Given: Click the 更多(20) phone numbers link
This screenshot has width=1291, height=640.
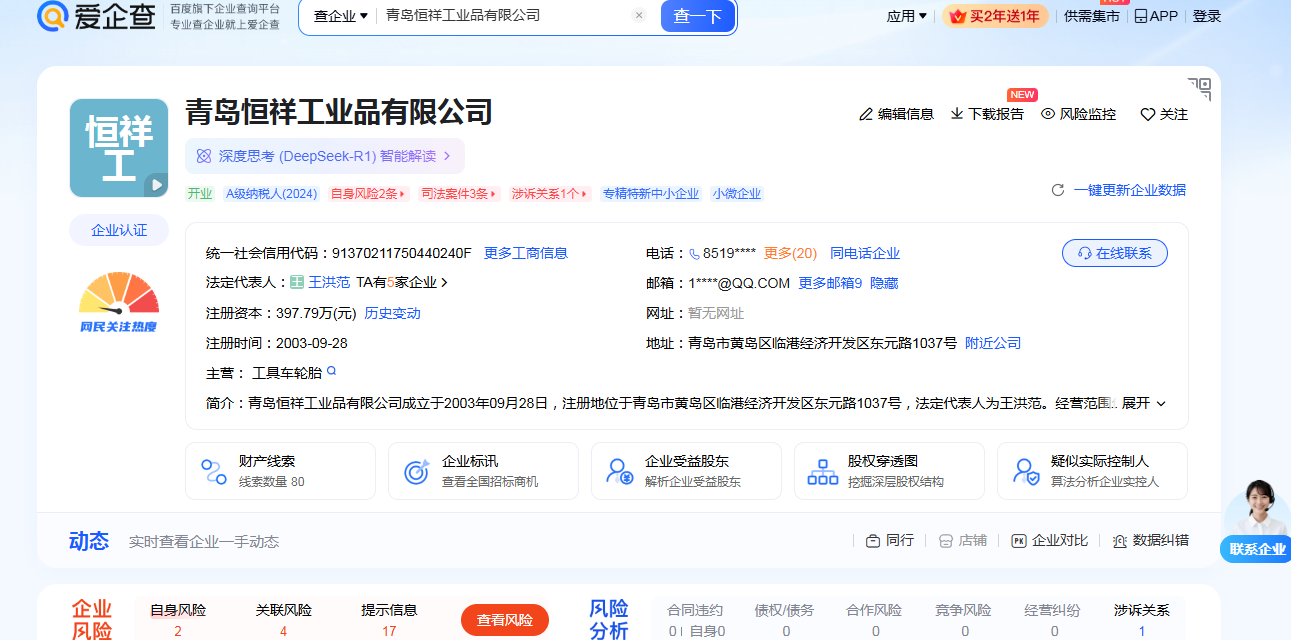Looking at the screenshot, I should pos(790,253).
